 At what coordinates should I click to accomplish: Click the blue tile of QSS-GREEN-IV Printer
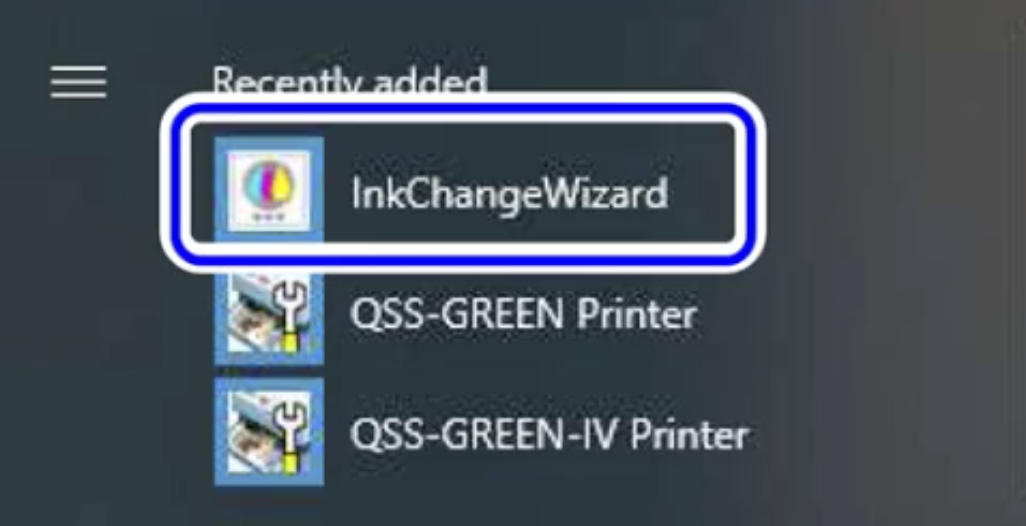pos(269,432)
